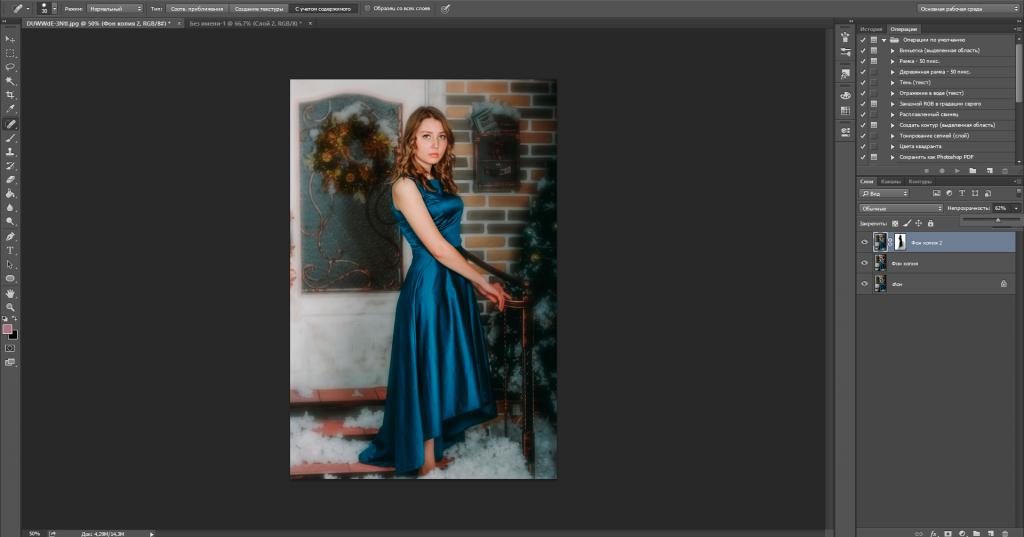Expand the Деревянная рамка action
1024x537 pixels.
tap(893, 72)
